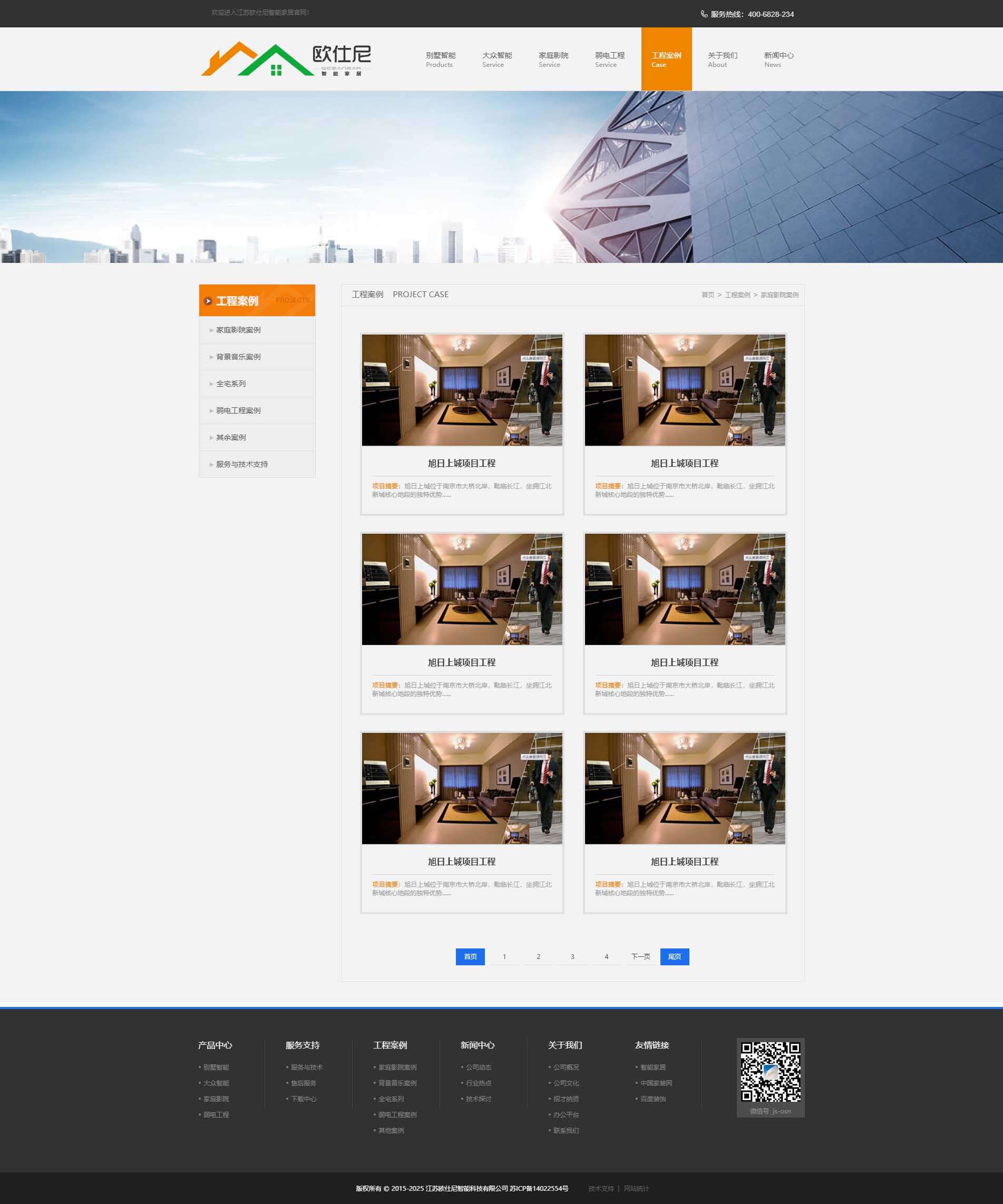The image size is (1003, 1204).
Task: Select 弱电工程案例 in the sidebar
Action: [238, 410]
